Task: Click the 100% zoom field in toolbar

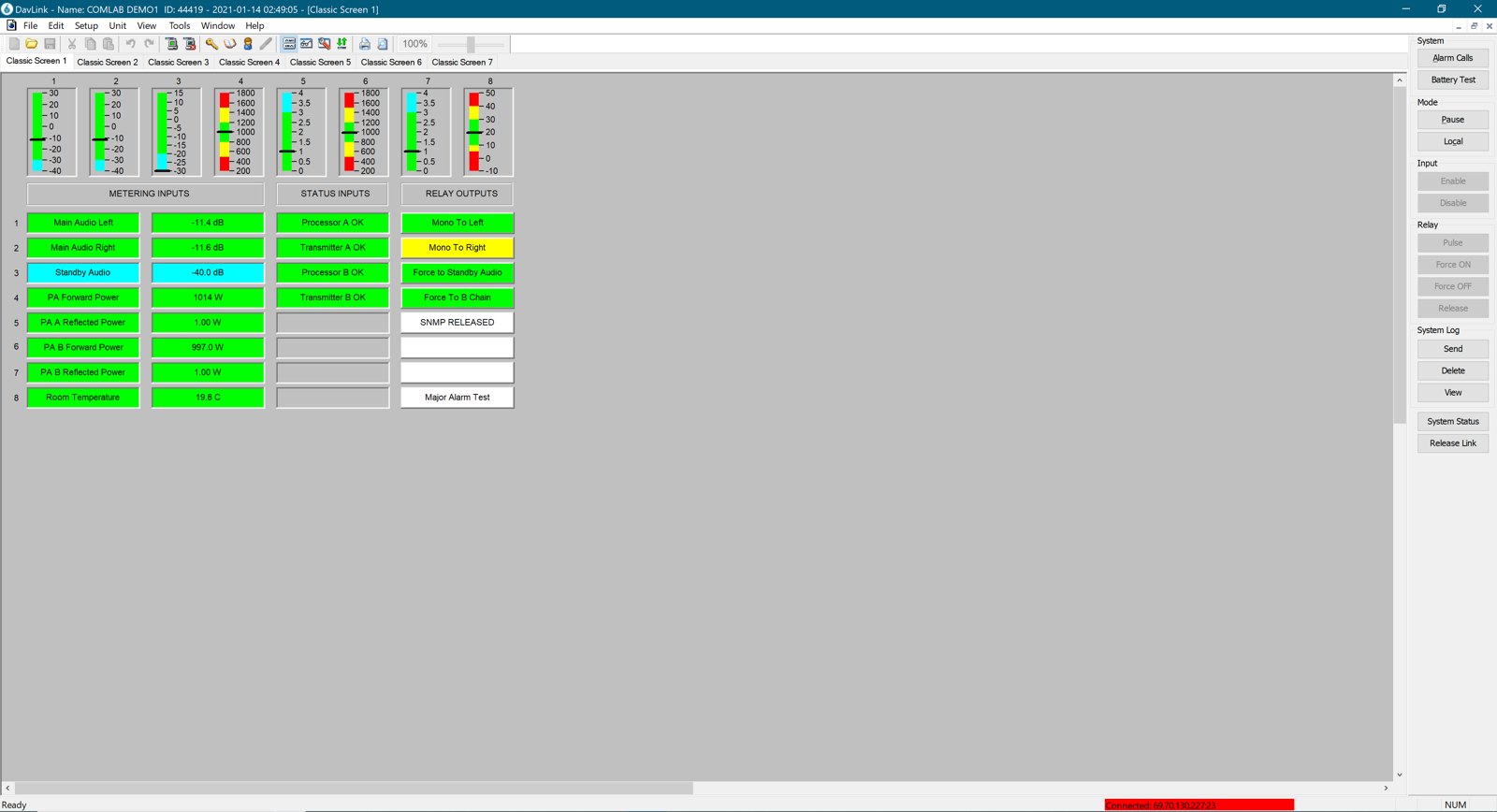Action: pos(414,44)
